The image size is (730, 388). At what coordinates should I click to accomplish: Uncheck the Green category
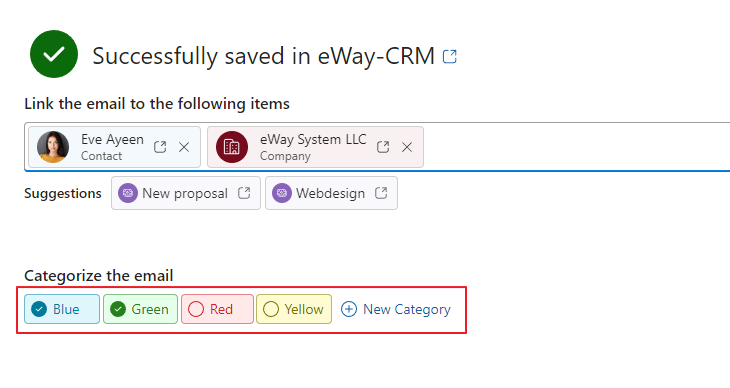coord(140,309)
